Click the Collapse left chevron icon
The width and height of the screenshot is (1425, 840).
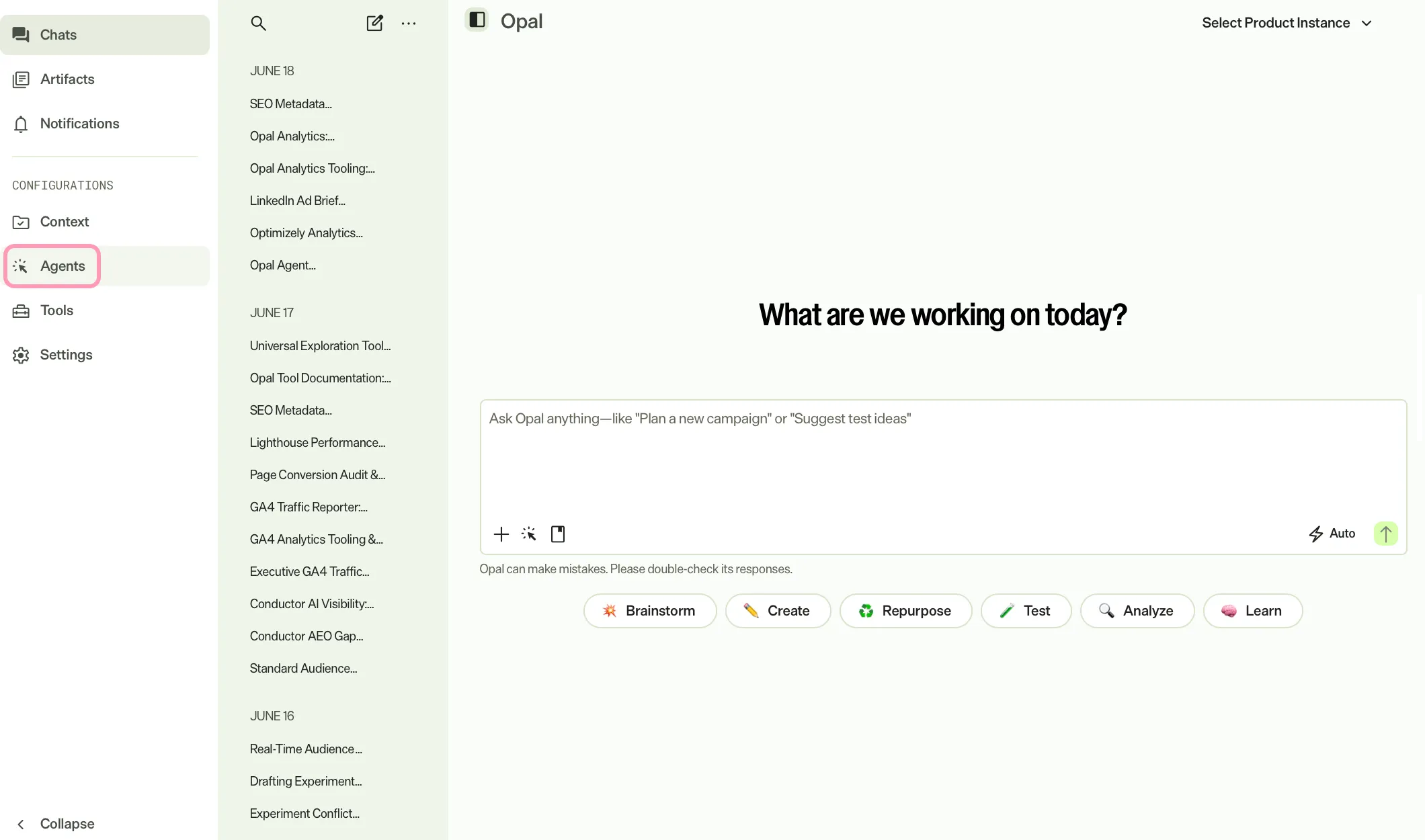(21, 824)
